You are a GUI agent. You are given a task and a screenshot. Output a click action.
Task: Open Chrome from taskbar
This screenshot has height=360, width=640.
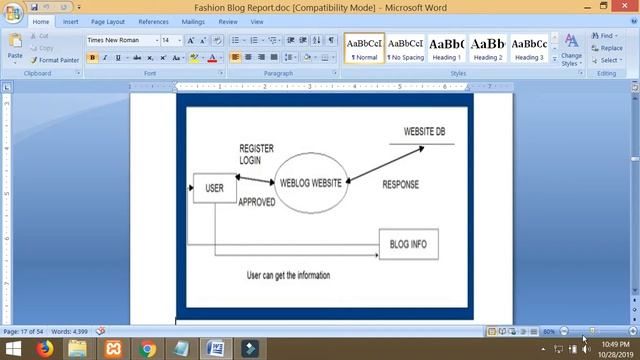click(147, 349)
